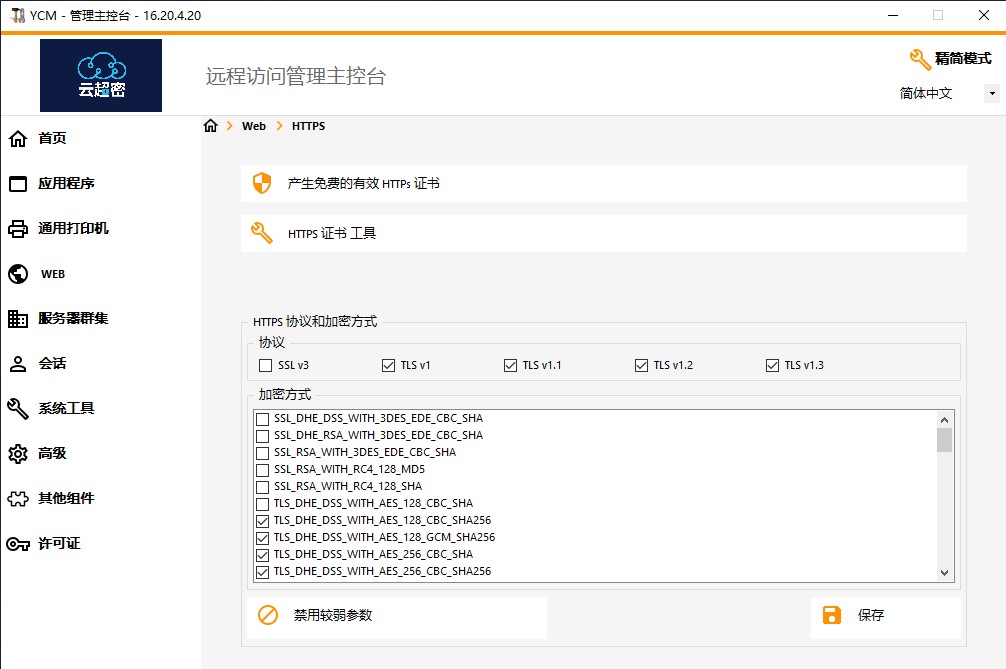Check SSL_RSA_WITH_3DES_EDE_CBC_SHA cipher
Screen dimensions: 1006x669
pyautogui.click(x=262, y=453)
